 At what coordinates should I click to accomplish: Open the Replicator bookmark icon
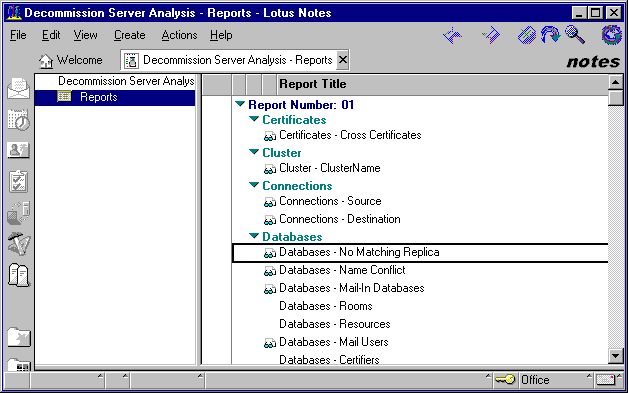18,213
